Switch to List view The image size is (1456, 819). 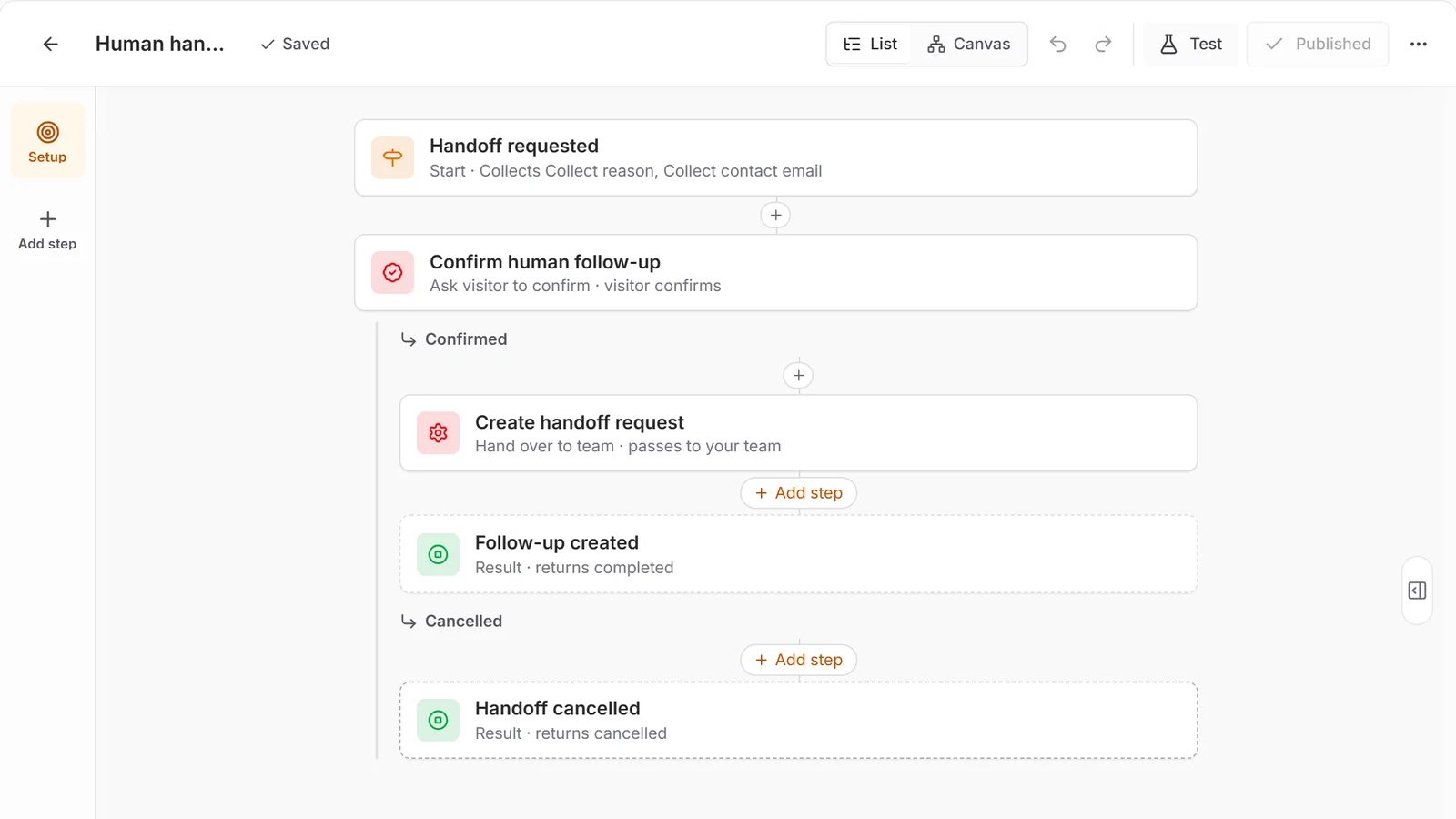click(x=870, y=44)
